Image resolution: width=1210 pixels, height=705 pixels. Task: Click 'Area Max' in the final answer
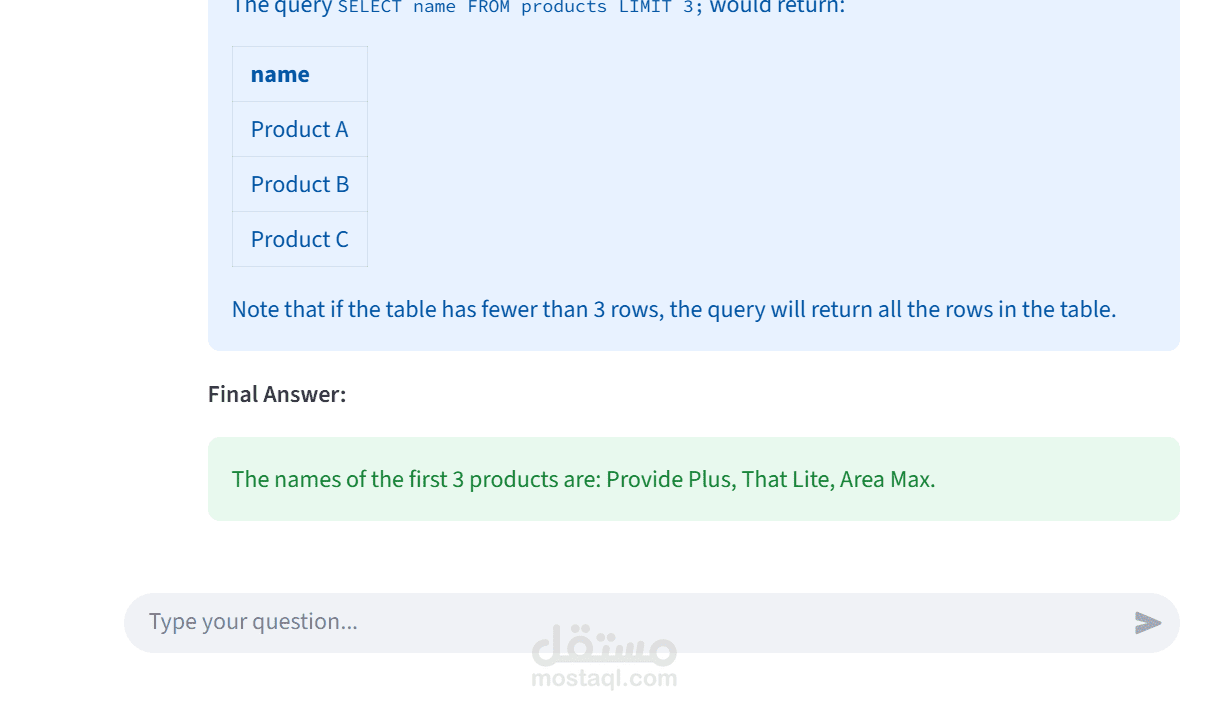(885, 479)
